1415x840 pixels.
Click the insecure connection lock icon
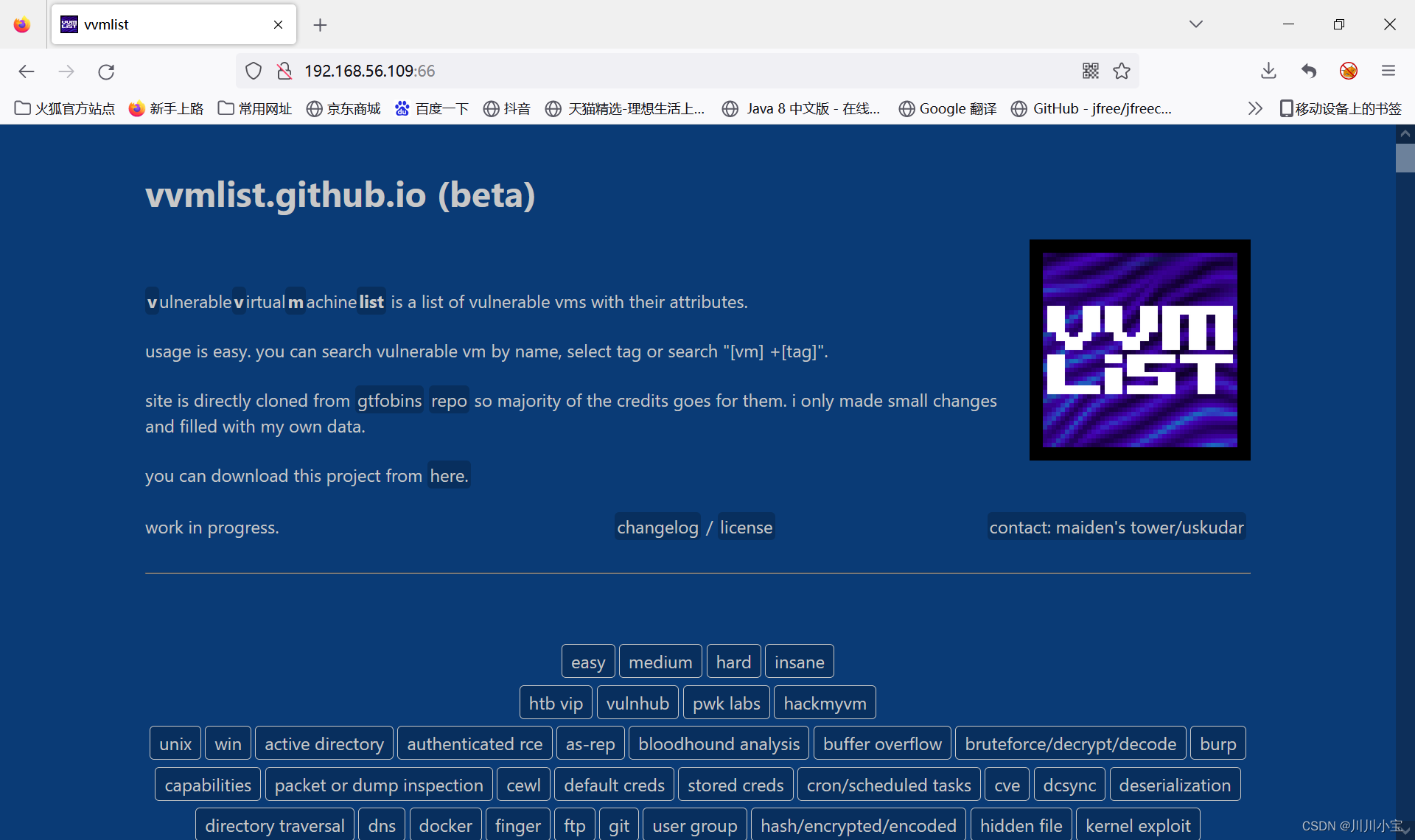click(284, 71)
